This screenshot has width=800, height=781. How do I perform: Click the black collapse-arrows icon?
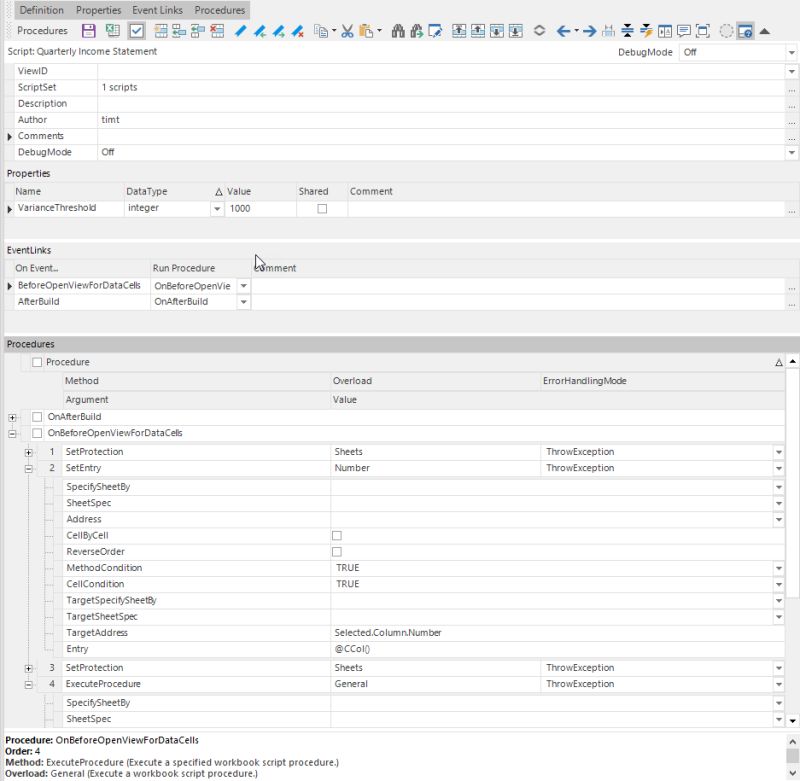click(627, 31)
